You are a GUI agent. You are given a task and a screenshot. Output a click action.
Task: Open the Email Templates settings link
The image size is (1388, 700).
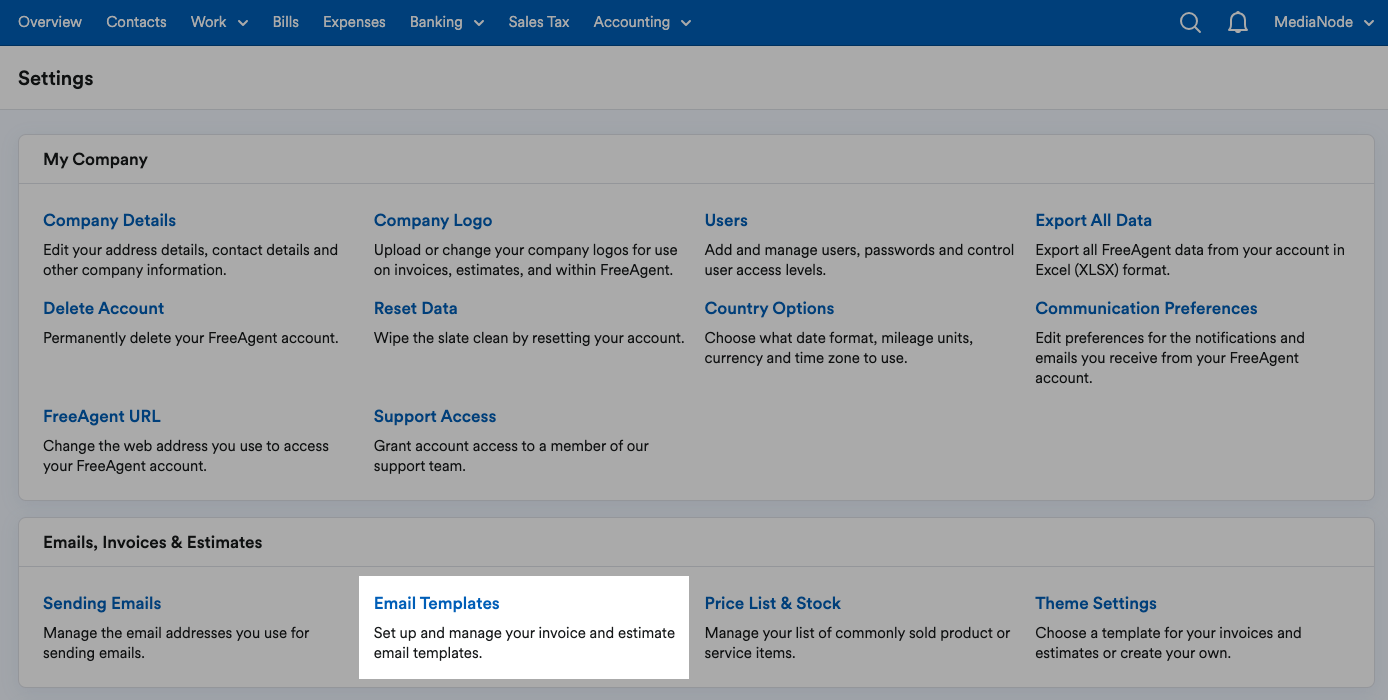(x=436, y=603)
